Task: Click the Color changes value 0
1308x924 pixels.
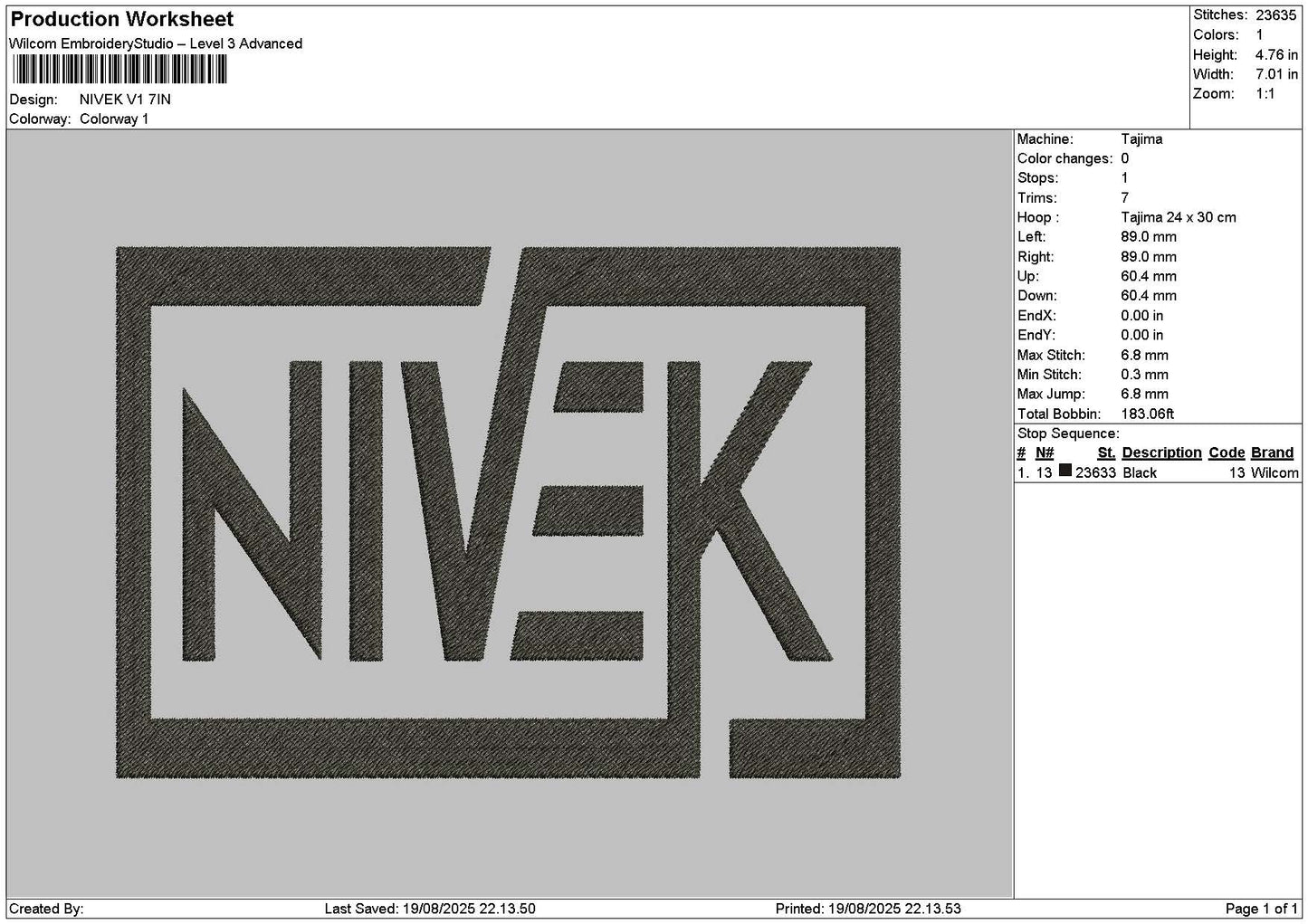Action: coord(1125,159)
